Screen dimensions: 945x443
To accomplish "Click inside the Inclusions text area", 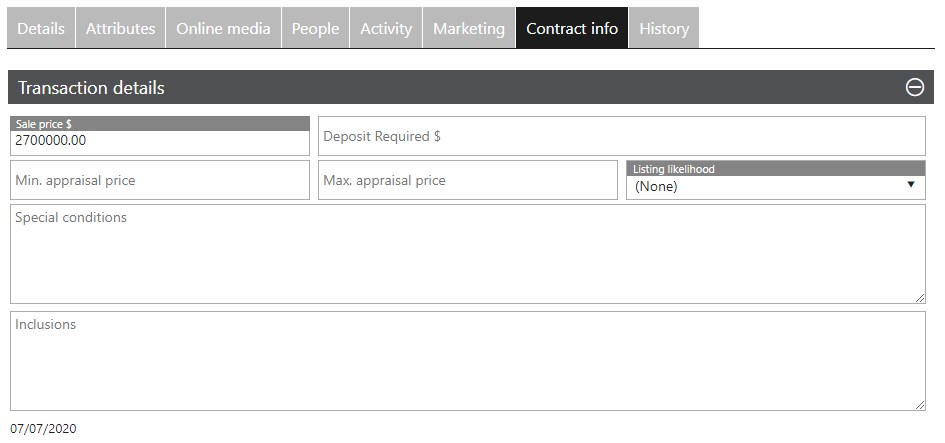I will click(x=467, y=362).
